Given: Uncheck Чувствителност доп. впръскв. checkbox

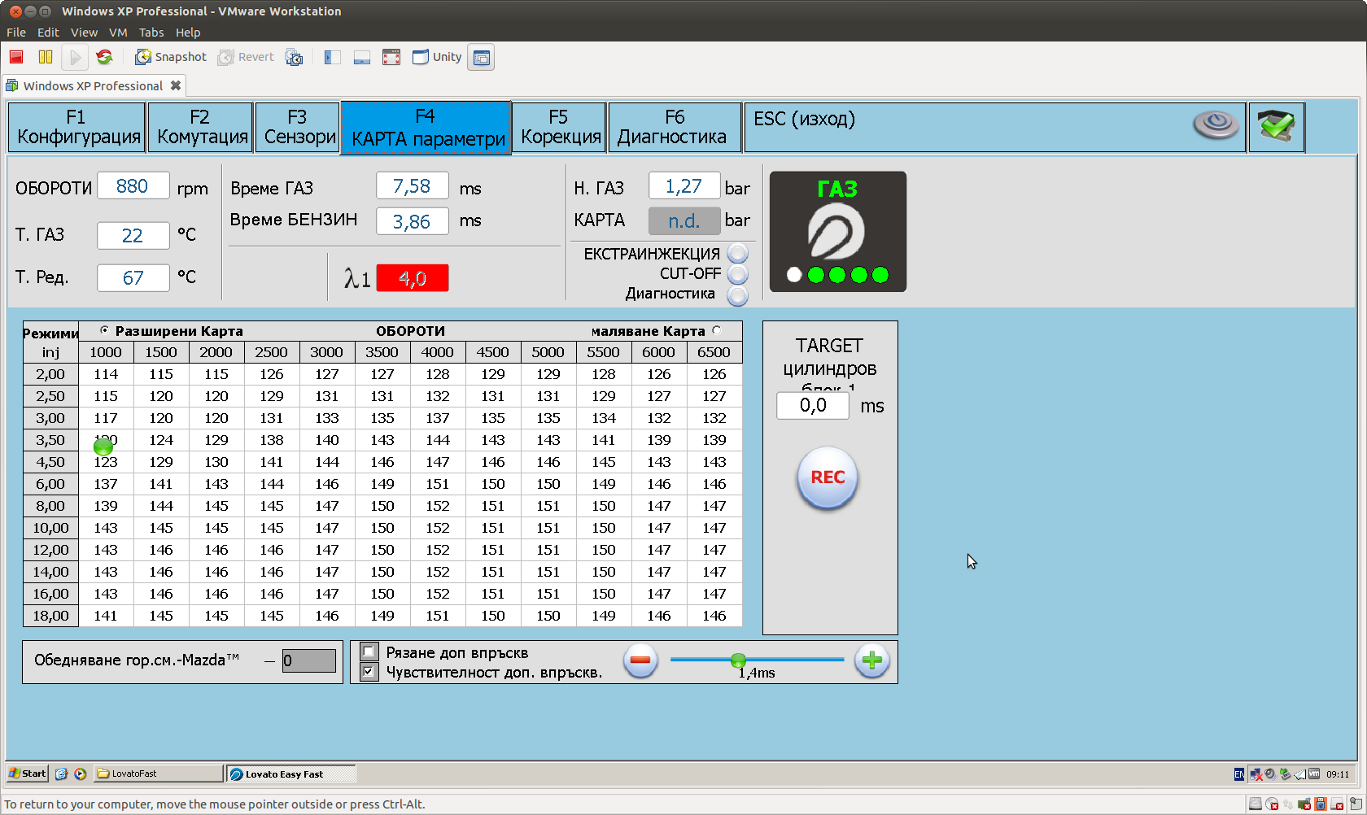Looking at the screenshot, I should tap(369, 672).
